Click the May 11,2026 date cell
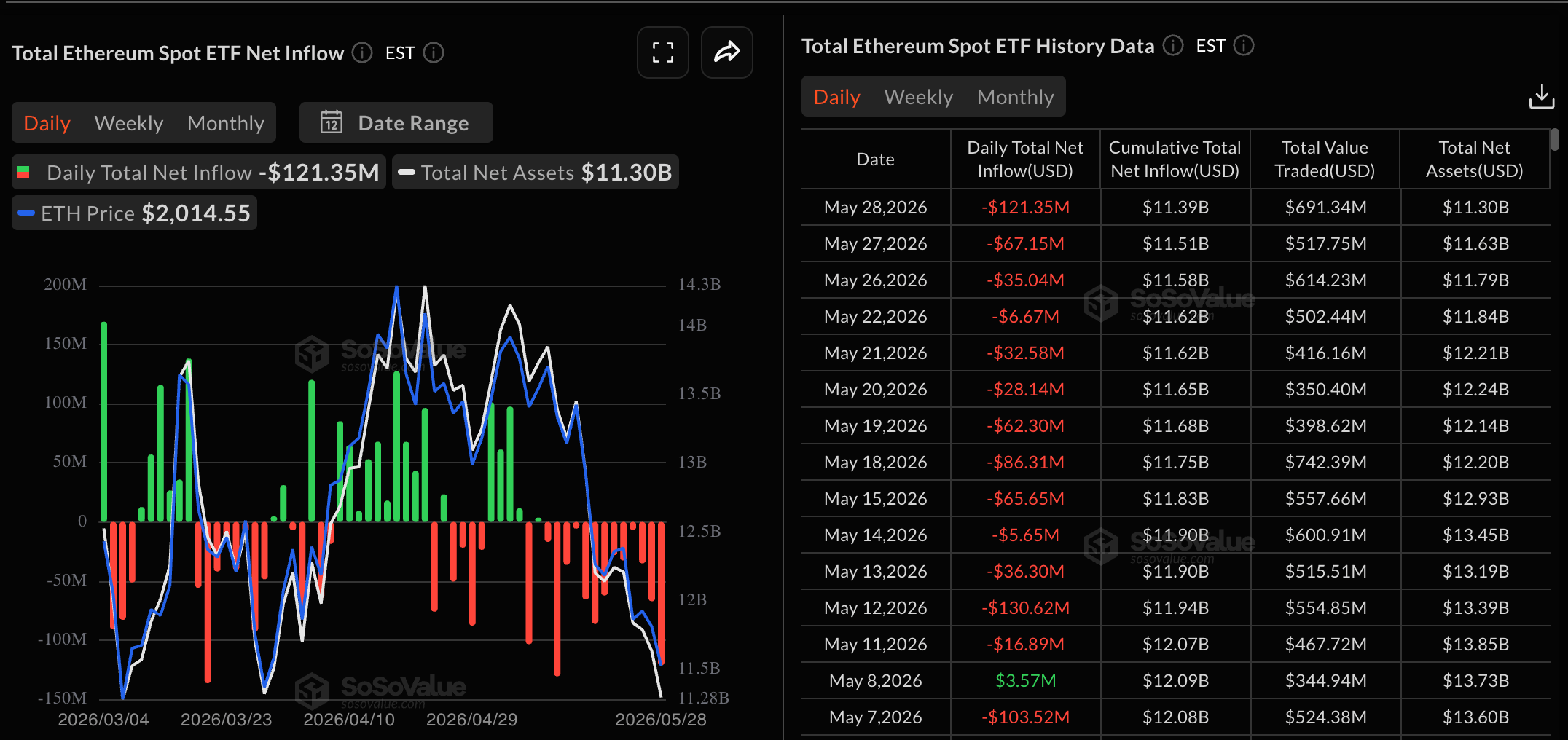The image size is (1568, 740). click(x=876, y=645)
